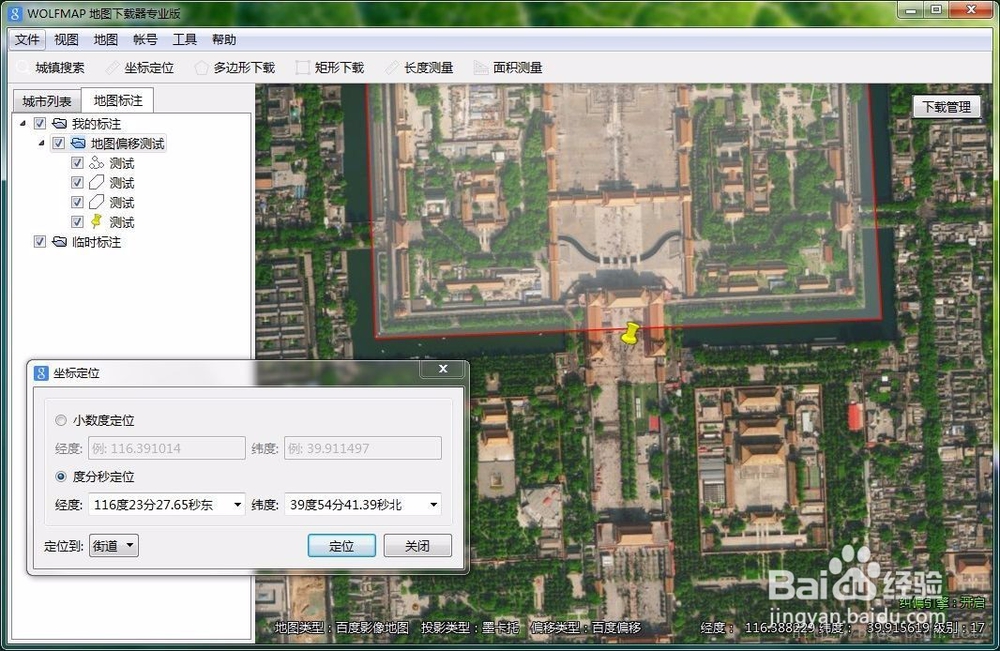Click the 定位 button in the dialog
This screenshot has height=651, width=1000.
click(342, 545)
